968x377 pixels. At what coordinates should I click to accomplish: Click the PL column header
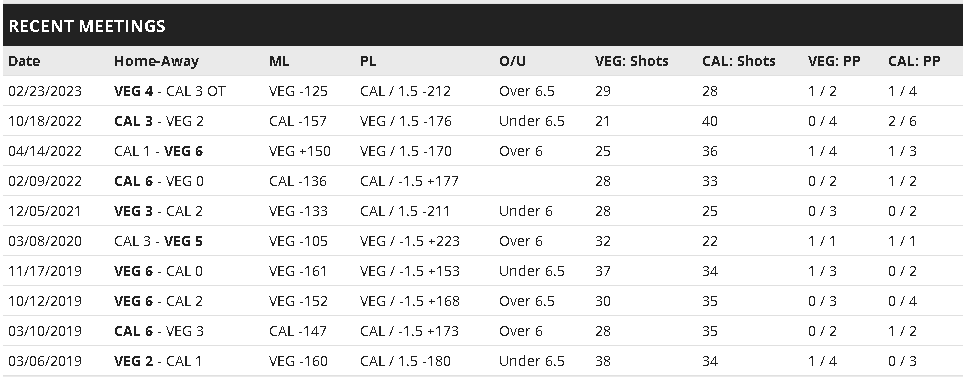point(368,61)
